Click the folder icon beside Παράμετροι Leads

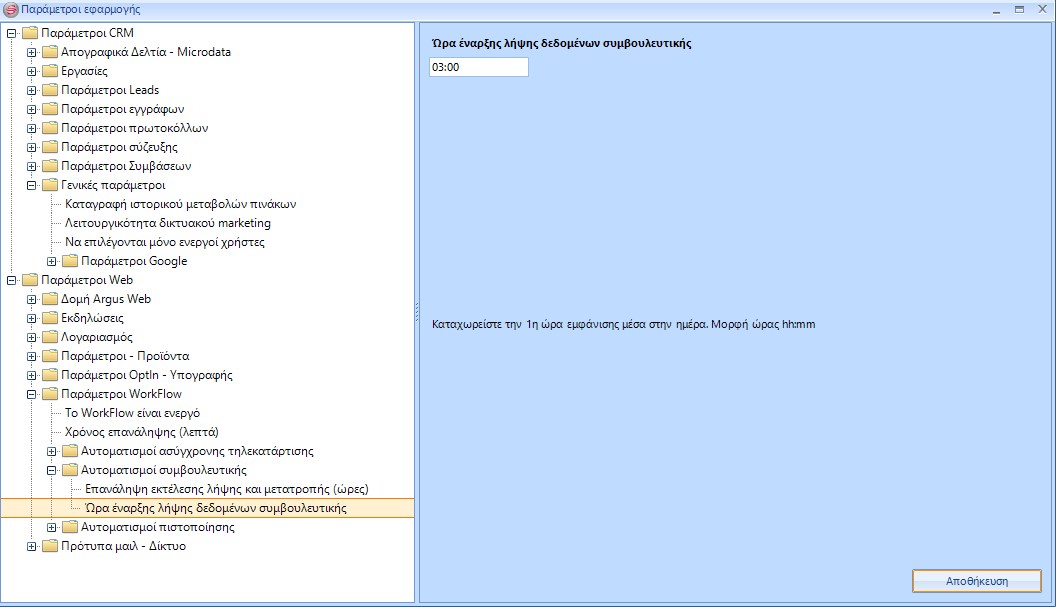(x=49, y=90)
